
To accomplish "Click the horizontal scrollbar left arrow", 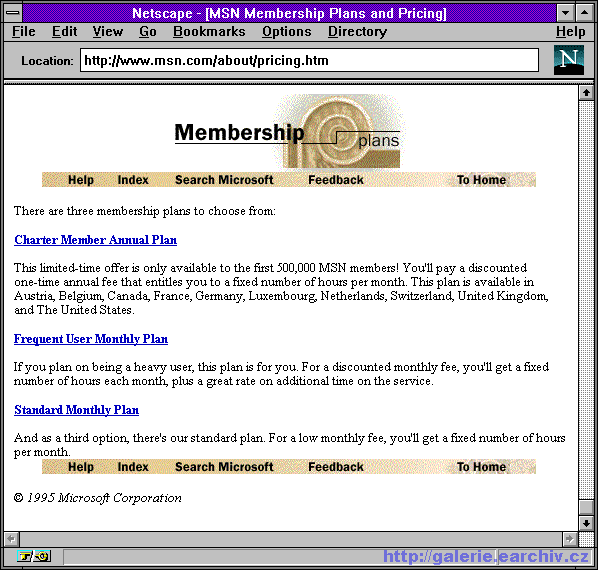I will pos(11,539).
